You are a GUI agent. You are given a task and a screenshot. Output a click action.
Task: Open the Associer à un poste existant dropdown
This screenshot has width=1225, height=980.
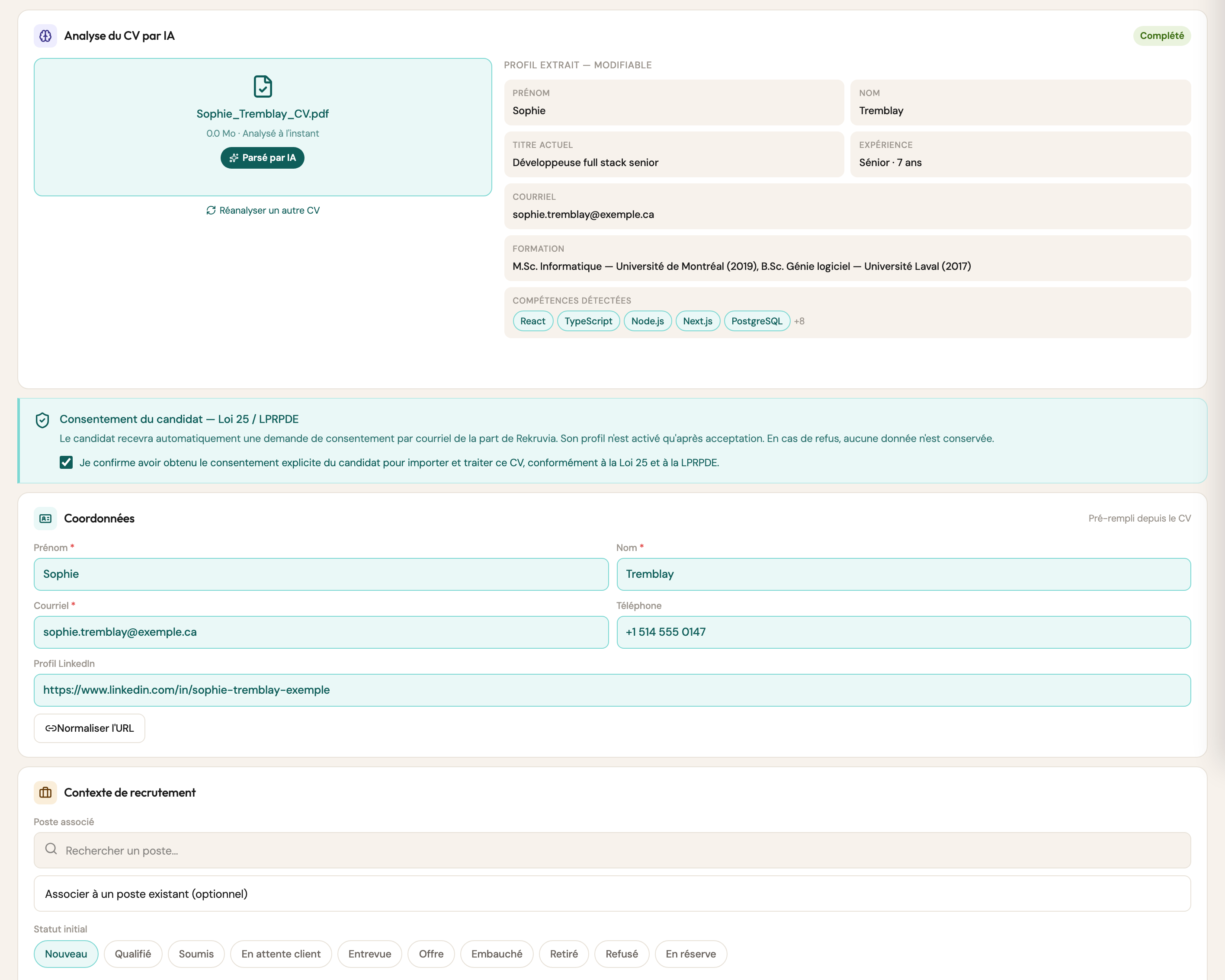612,894
